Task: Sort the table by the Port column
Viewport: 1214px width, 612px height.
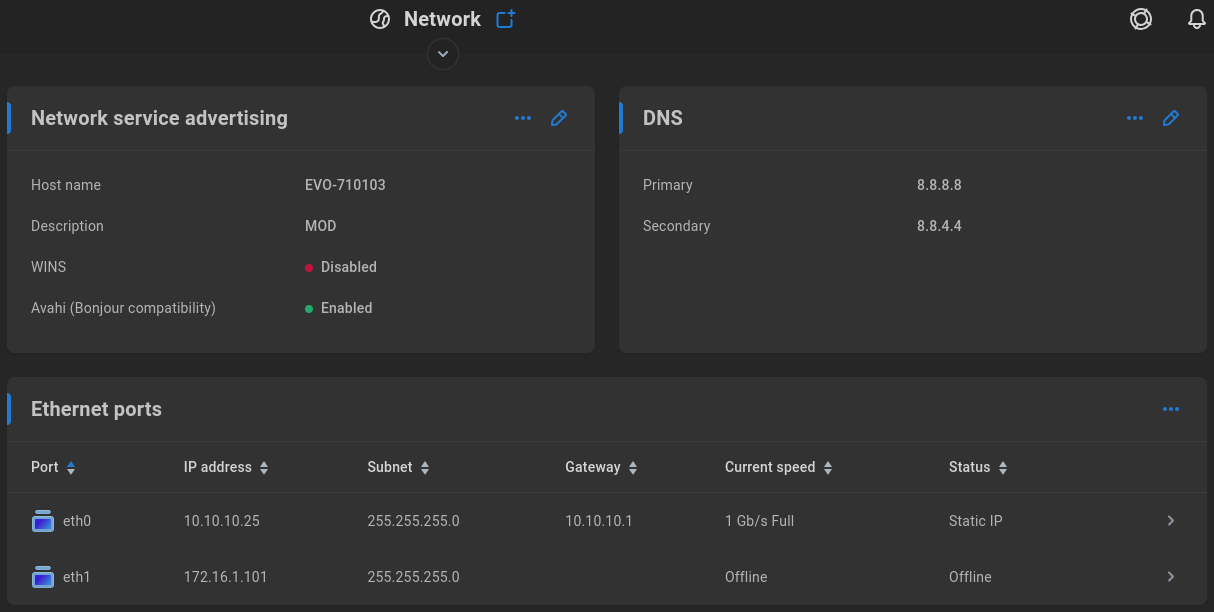Action: tap(53, 467)
